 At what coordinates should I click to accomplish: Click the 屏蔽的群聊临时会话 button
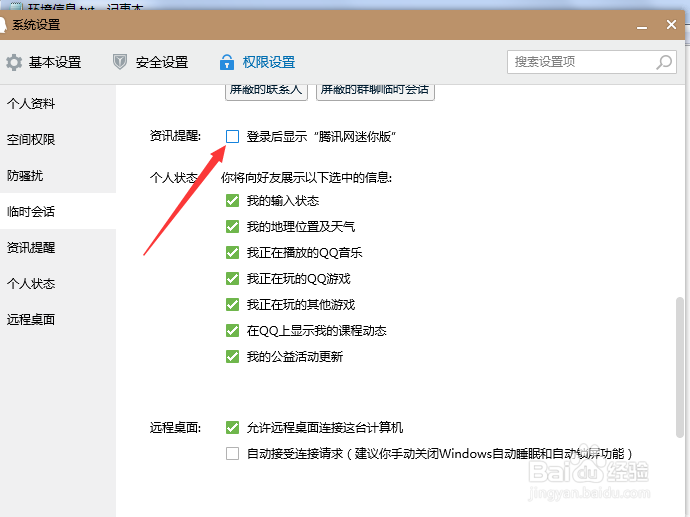pos(375,91)
